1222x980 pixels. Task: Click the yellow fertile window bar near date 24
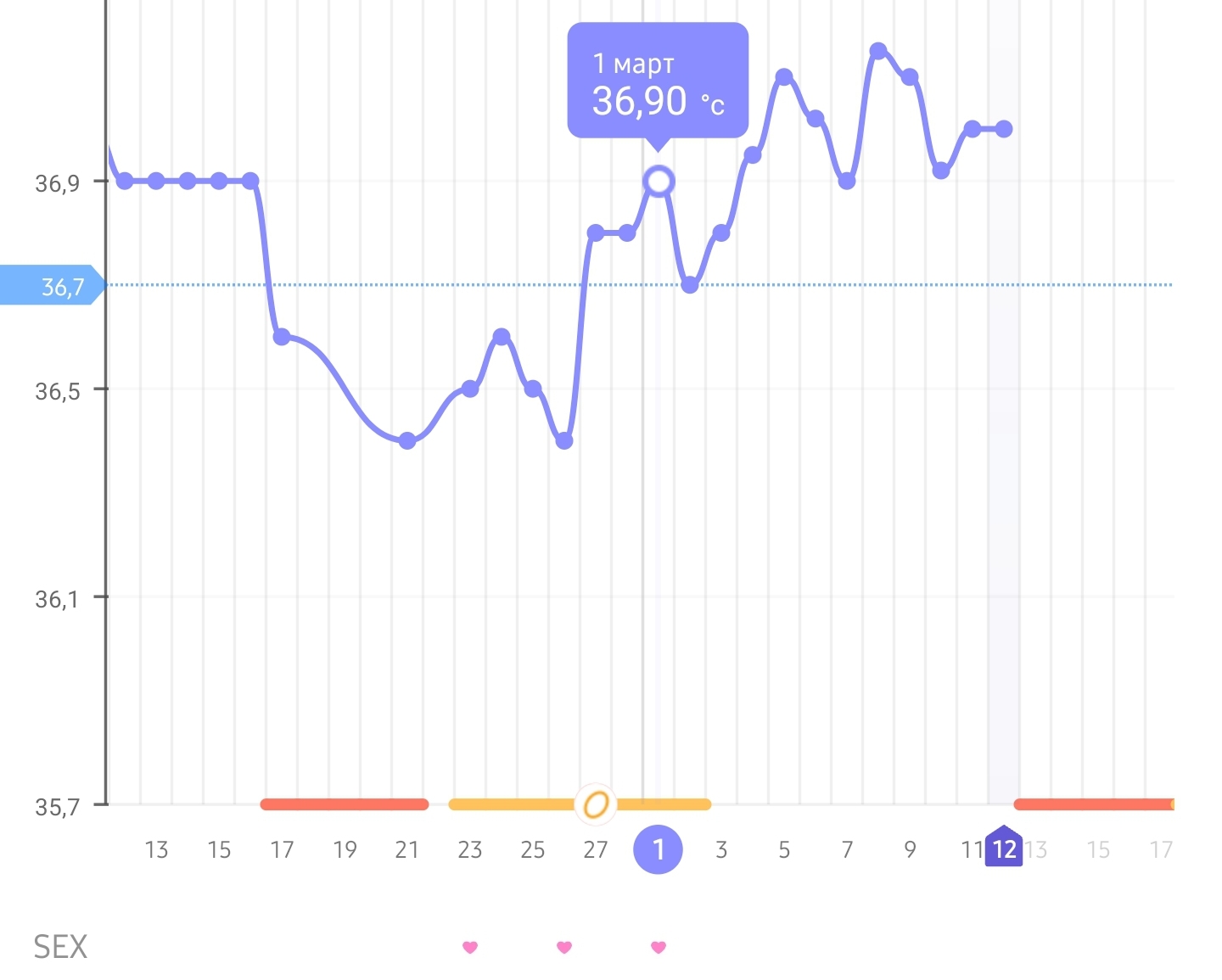click(x=509, y=804)
